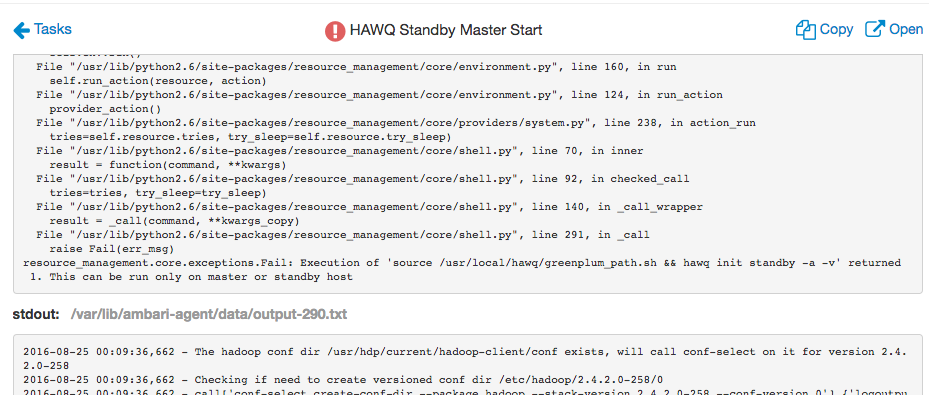Click the output-290.txt file path
Image resolution: width=929 pixels, height=410 pixels.
(x=209, y=314)
